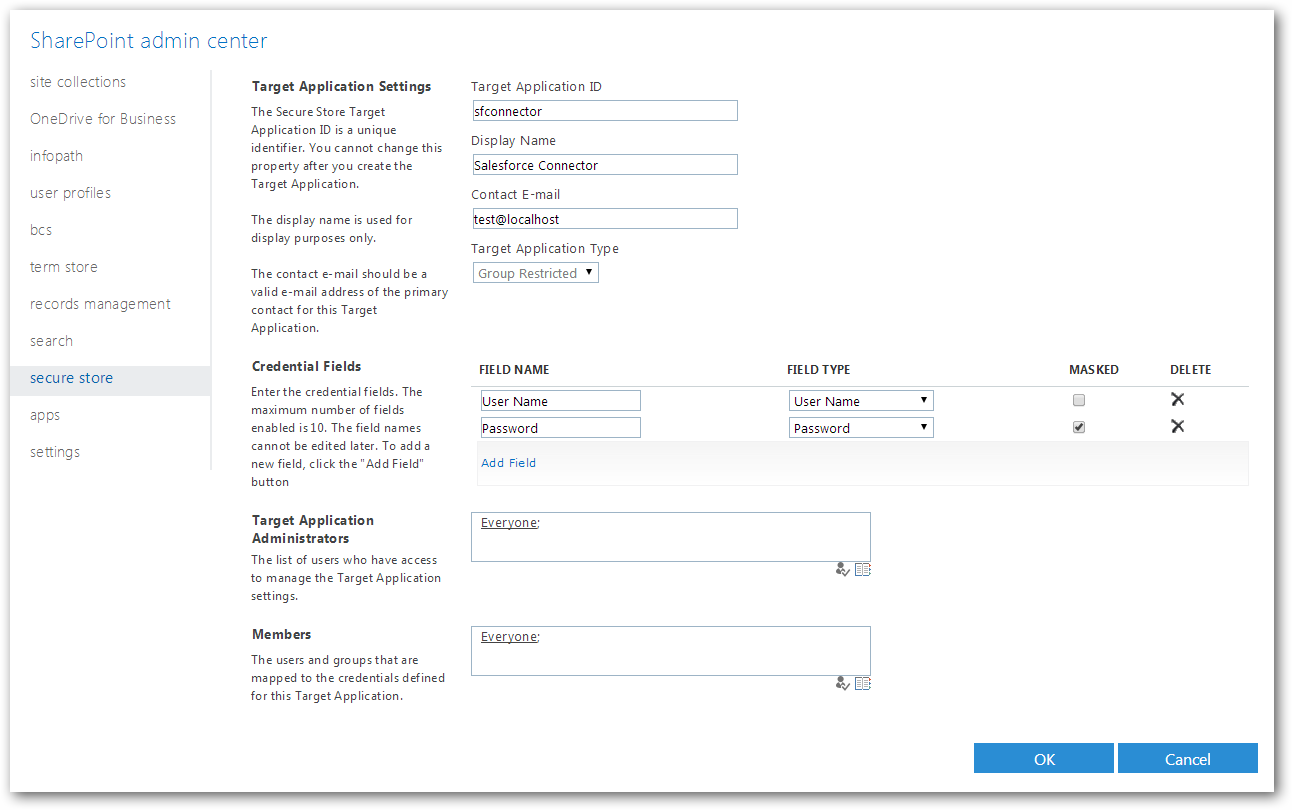Uncheck Masked checkbox for Password field
The image size is (1292, 810).
point(1078,427)
